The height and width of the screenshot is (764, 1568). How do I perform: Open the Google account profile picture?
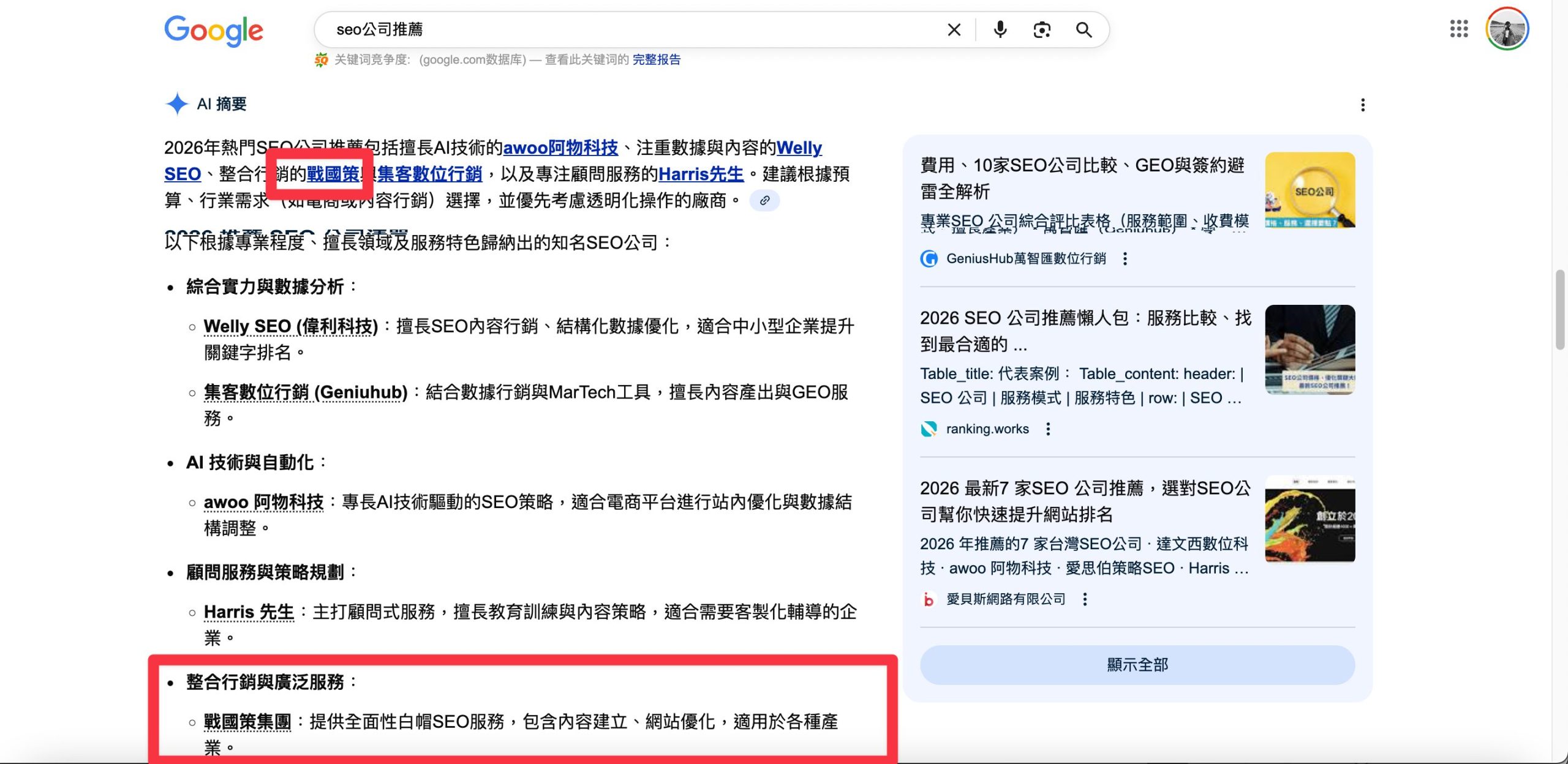tap(1507, 29)
